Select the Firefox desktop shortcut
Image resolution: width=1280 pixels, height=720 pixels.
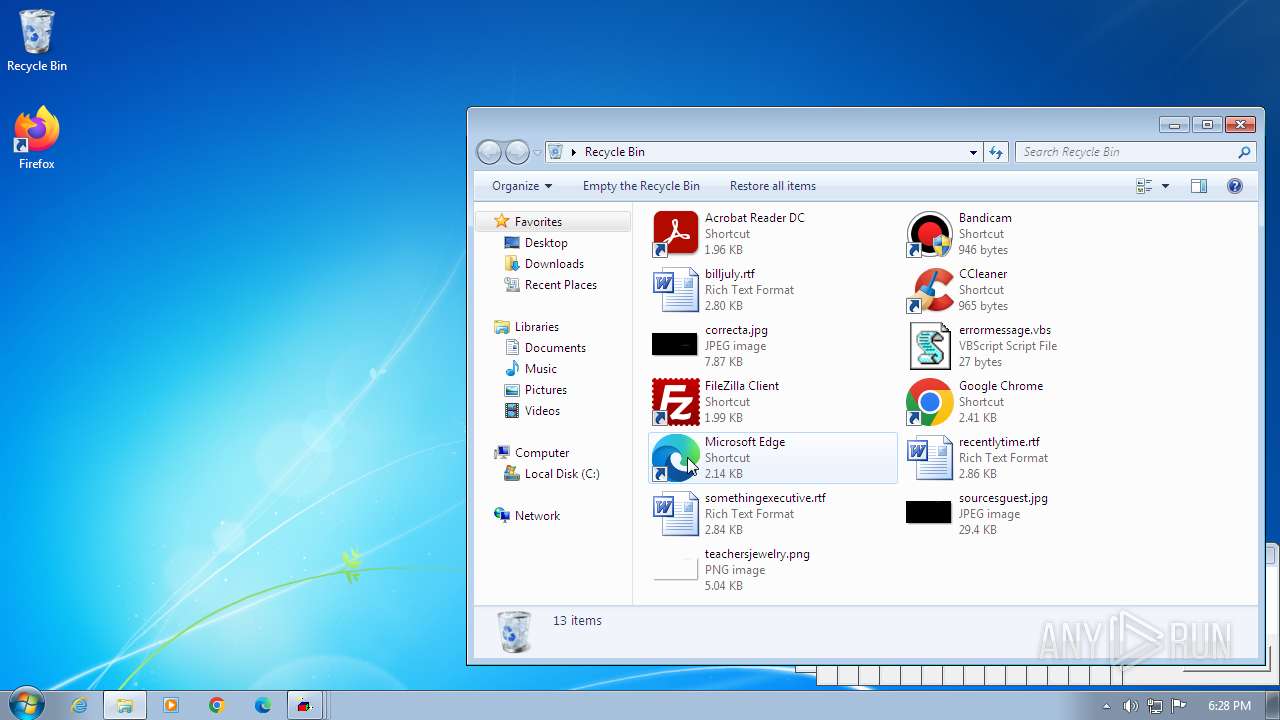pyautogui.click(x=37, y=138)
